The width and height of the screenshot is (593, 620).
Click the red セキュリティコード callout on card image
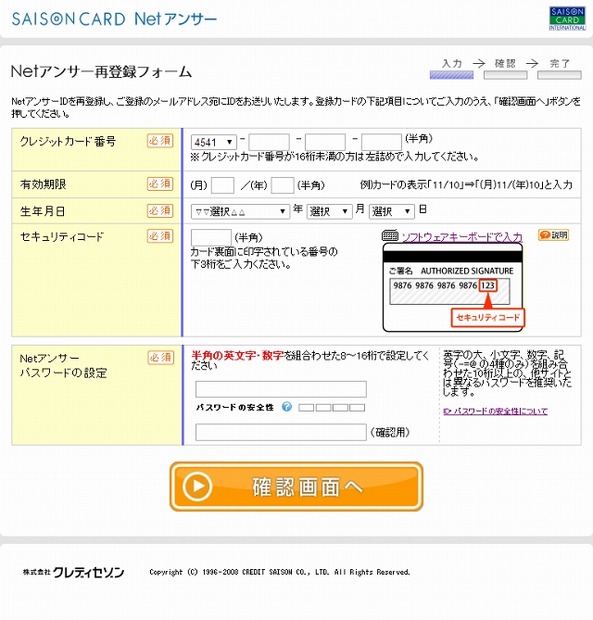(x=488, y=318)
